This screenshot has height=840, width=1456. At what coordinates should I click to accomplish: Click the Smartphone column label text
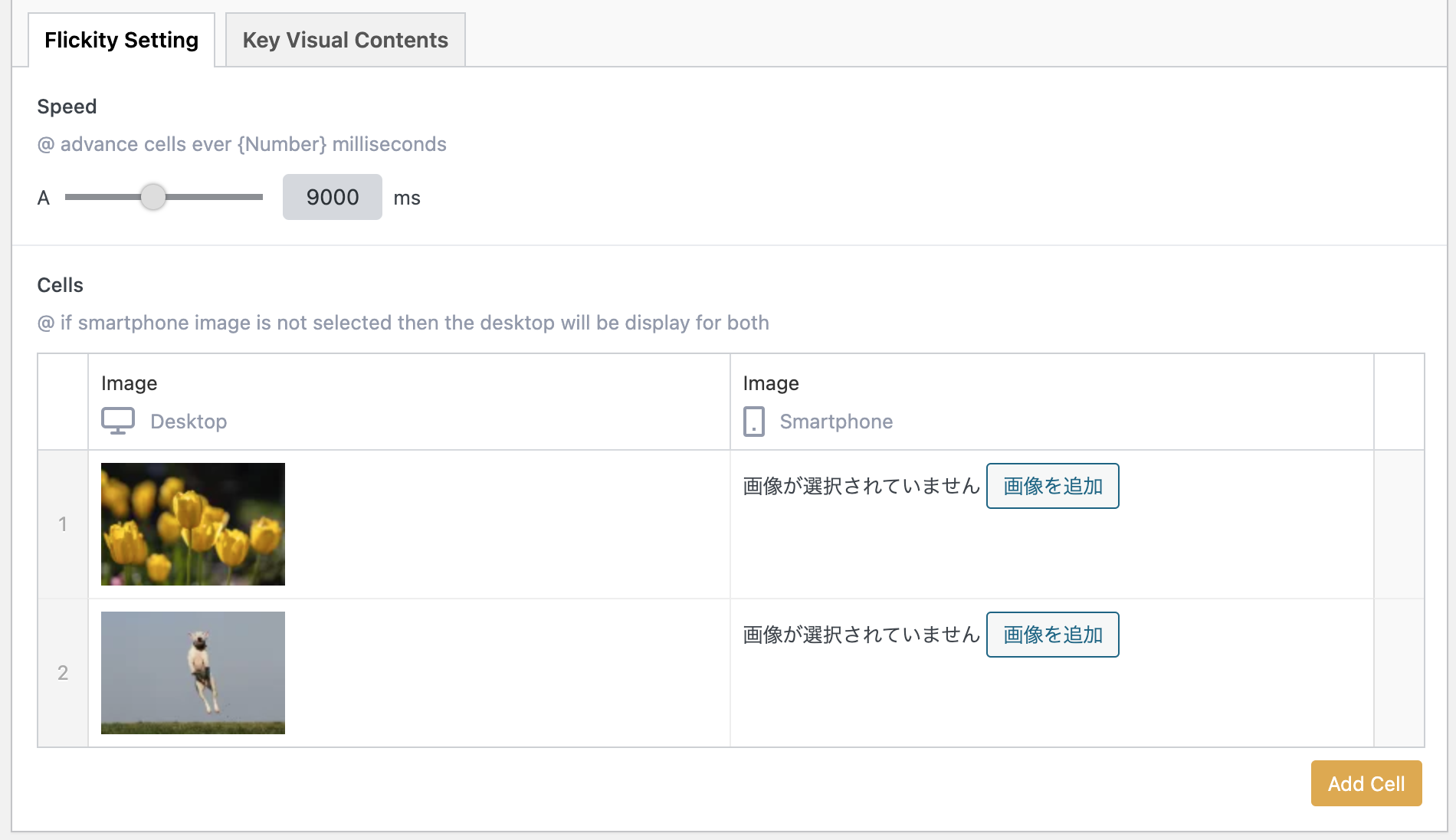click(x=836, y=422)
